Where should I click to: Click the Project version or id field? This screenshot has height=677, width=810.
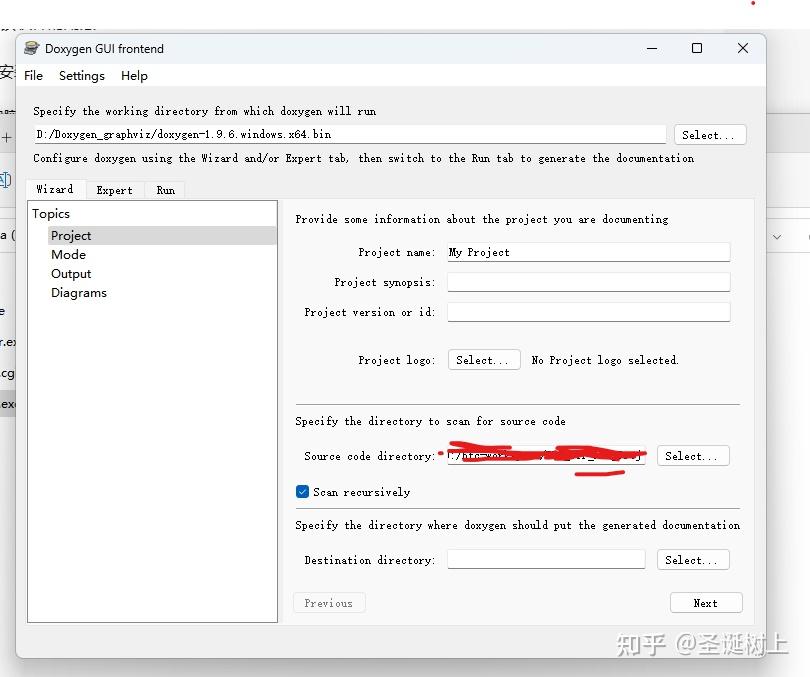588,312
